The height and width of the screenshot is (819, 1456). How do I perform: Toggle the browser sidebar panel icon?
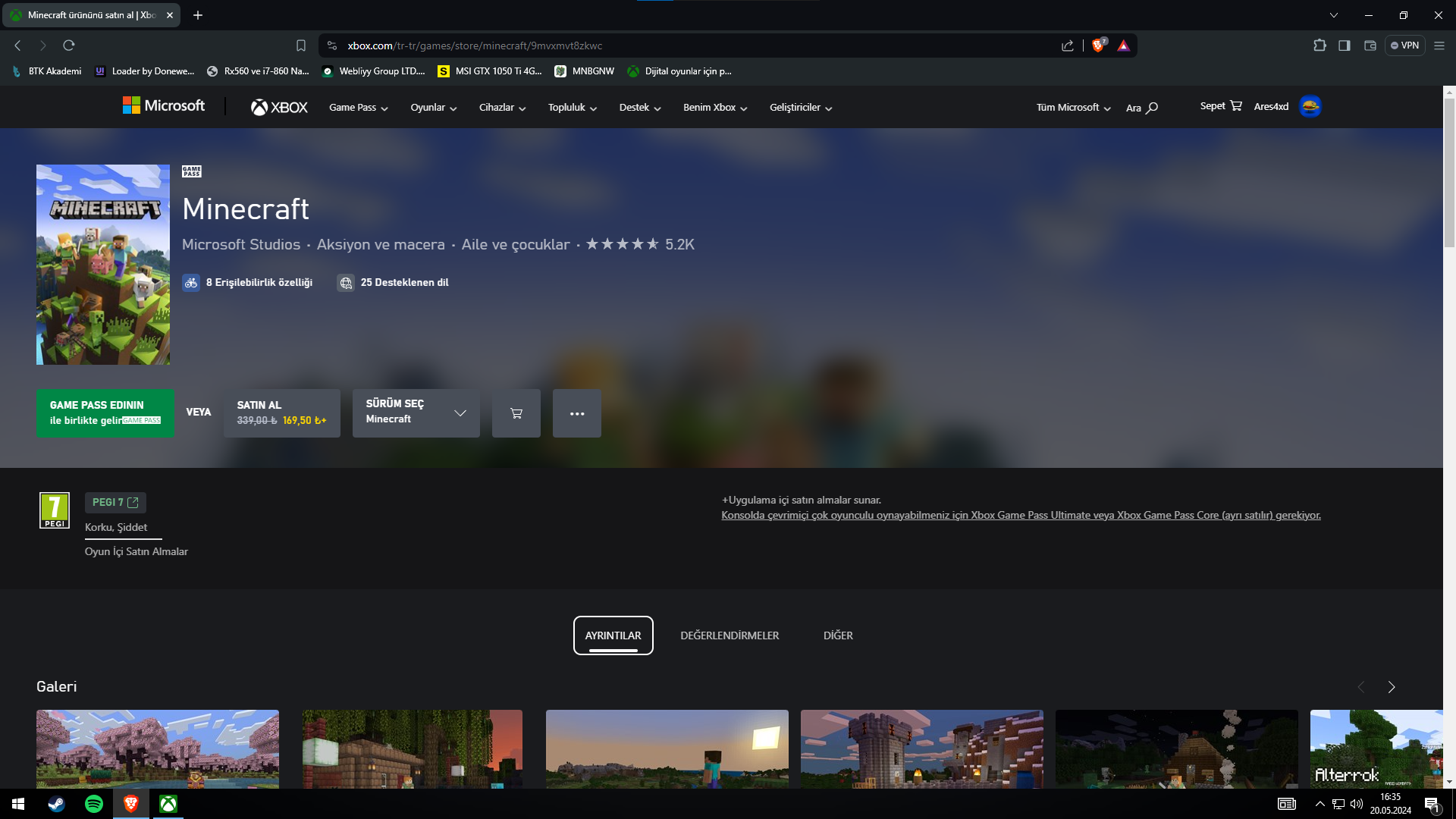click(x=1344, y=45)
